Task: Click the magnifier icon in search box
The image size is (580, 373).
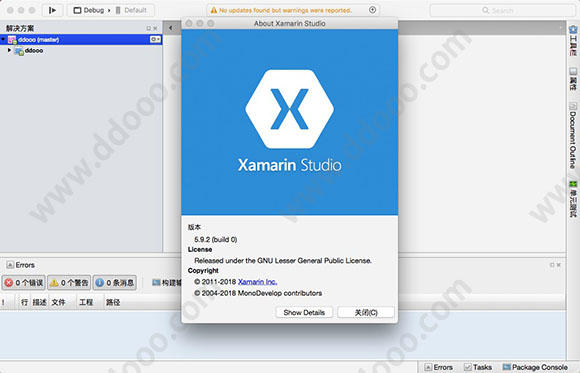Action: pyautogui.click(x=485, y=10)
